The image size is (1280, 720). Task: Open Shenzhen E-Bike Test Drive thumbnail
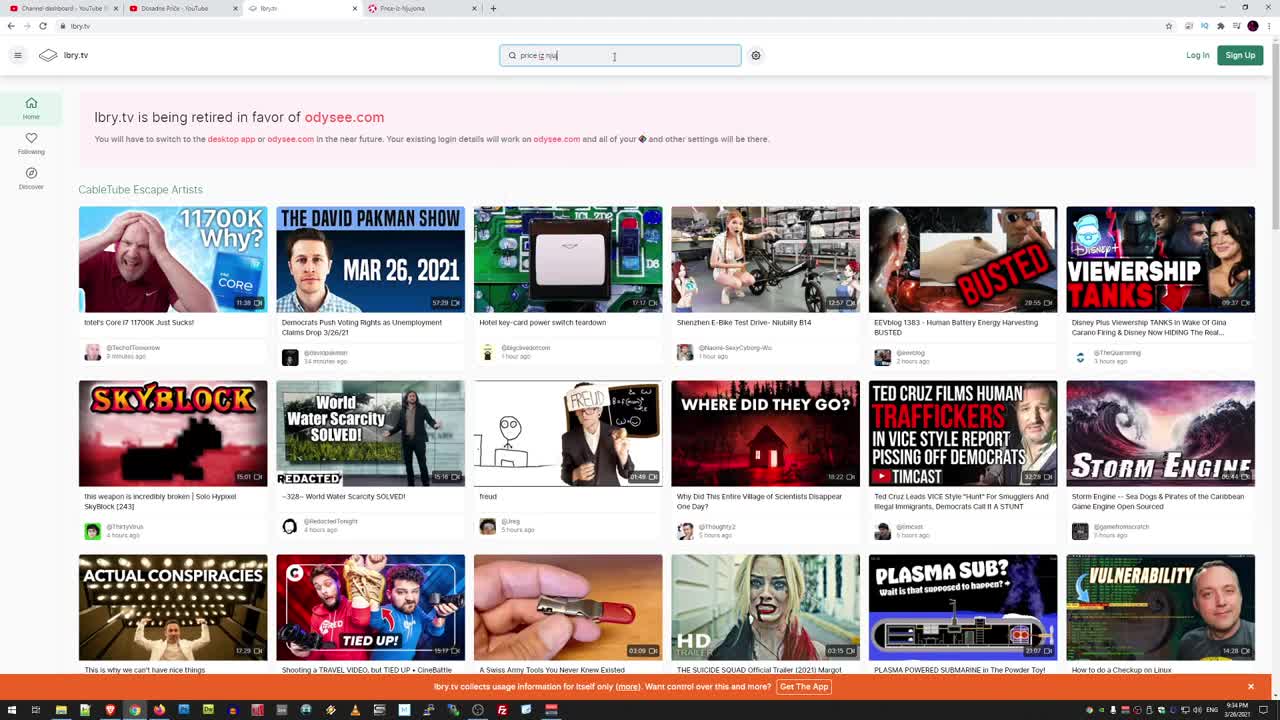pos(765,259)
